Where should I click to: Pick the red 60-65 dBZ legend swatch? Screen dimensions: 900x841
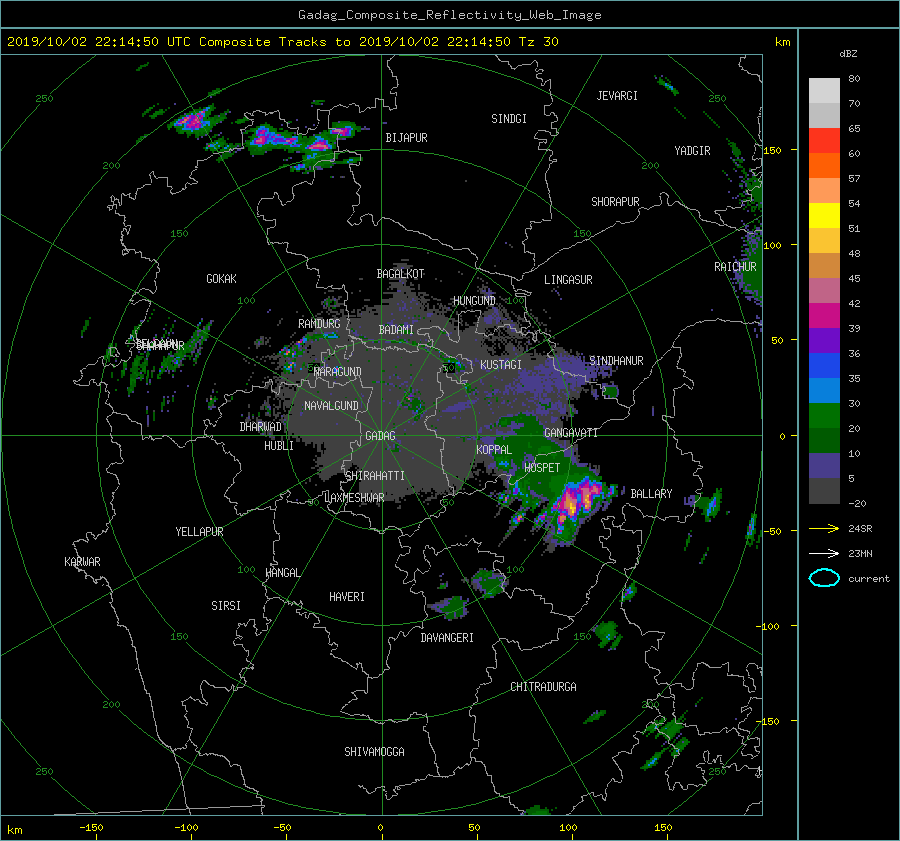(x=824, y=141)
